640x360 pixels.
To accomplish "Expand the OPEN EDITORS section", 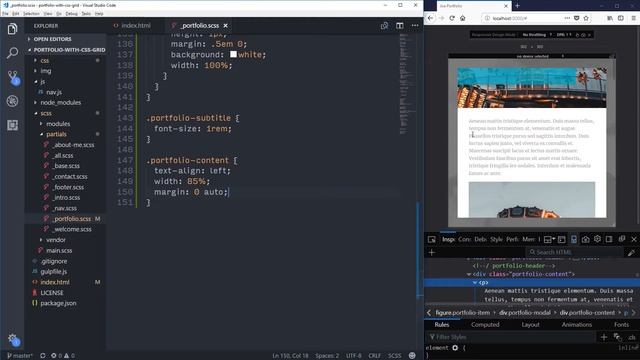I will click(x=52, y=39).
